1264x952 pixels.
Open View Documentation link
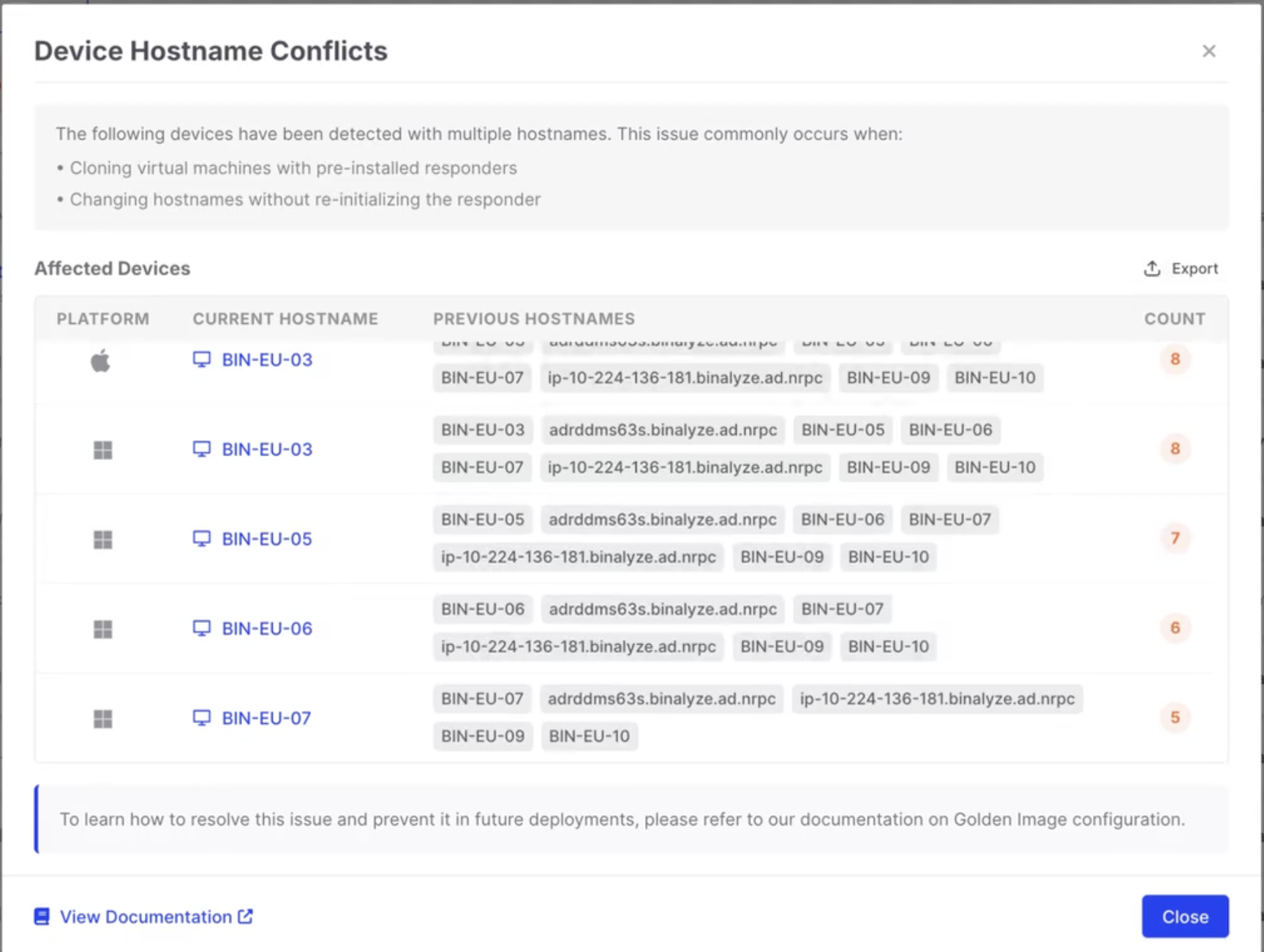click(x=146, y=917)
